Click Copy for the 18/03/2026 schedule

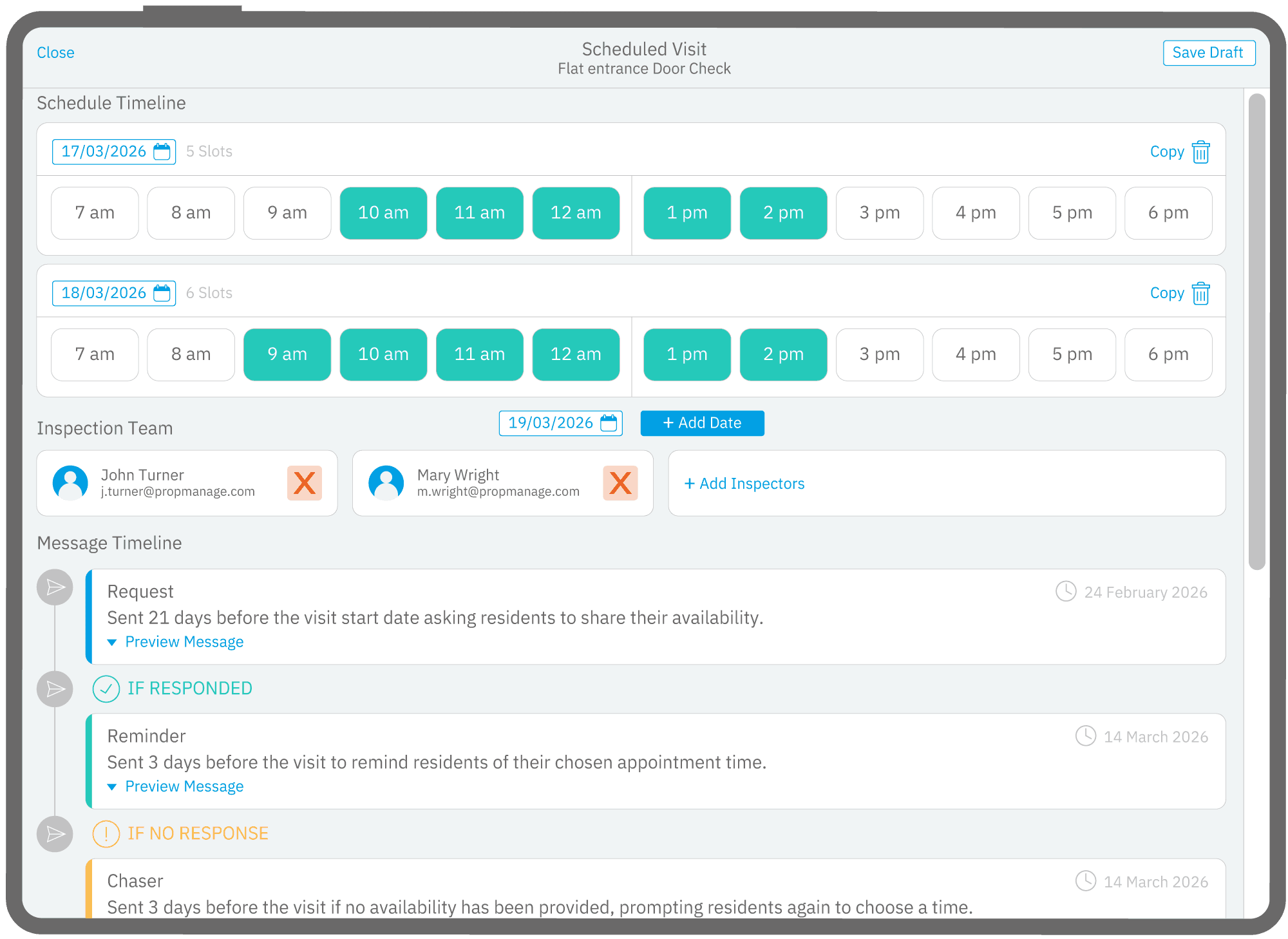click(x=1166, y=294)
